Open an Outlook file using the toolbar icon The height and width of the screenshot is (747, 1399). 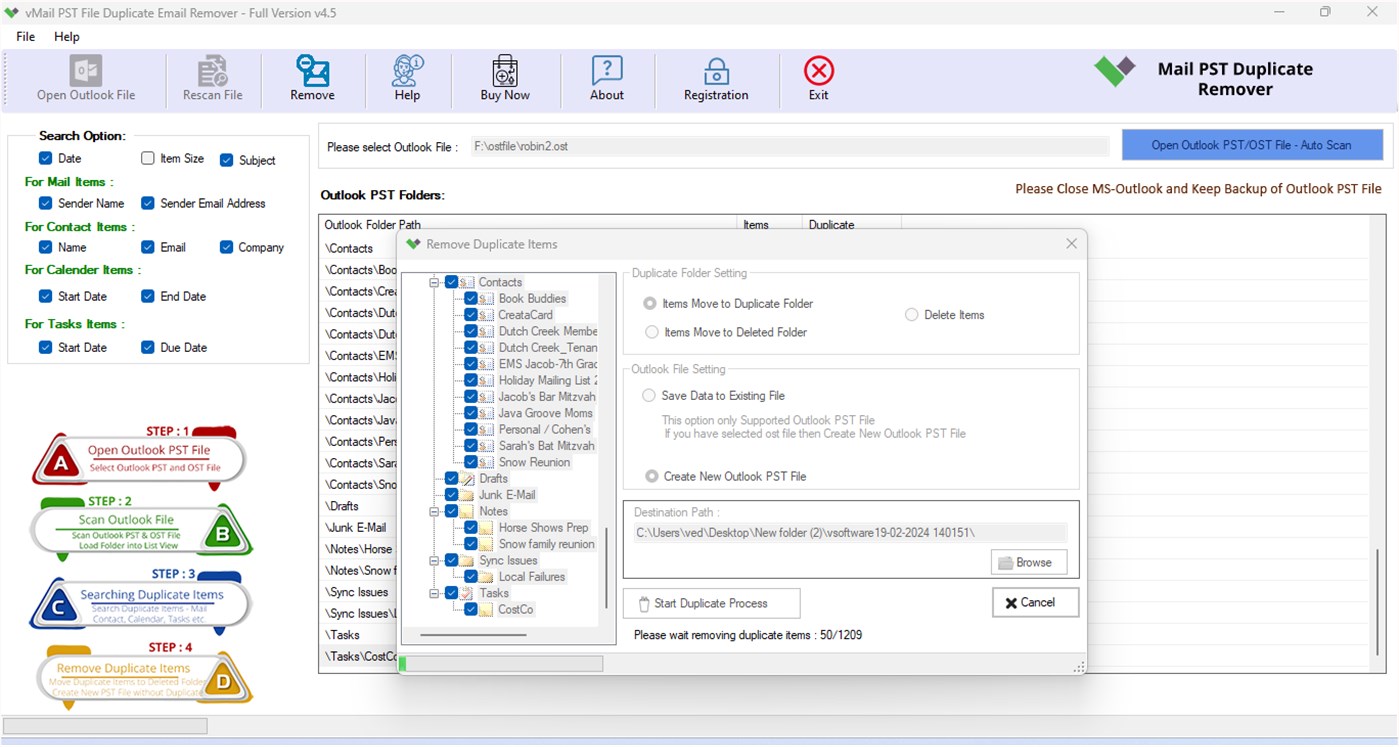coord(85,78)
